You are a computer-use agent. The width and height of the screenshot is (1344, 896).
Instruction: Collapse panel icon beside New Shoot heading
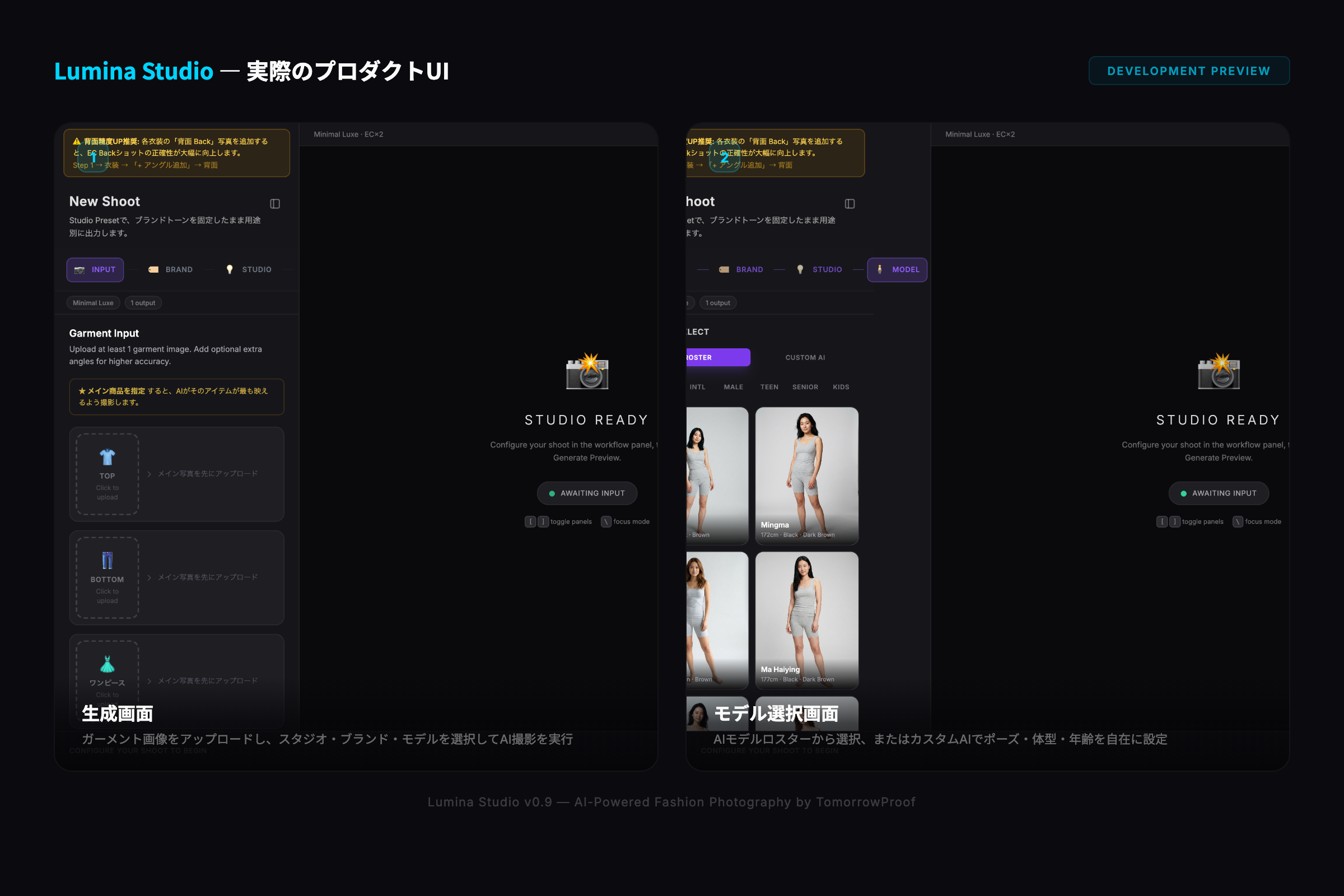[x=275, y=204]
